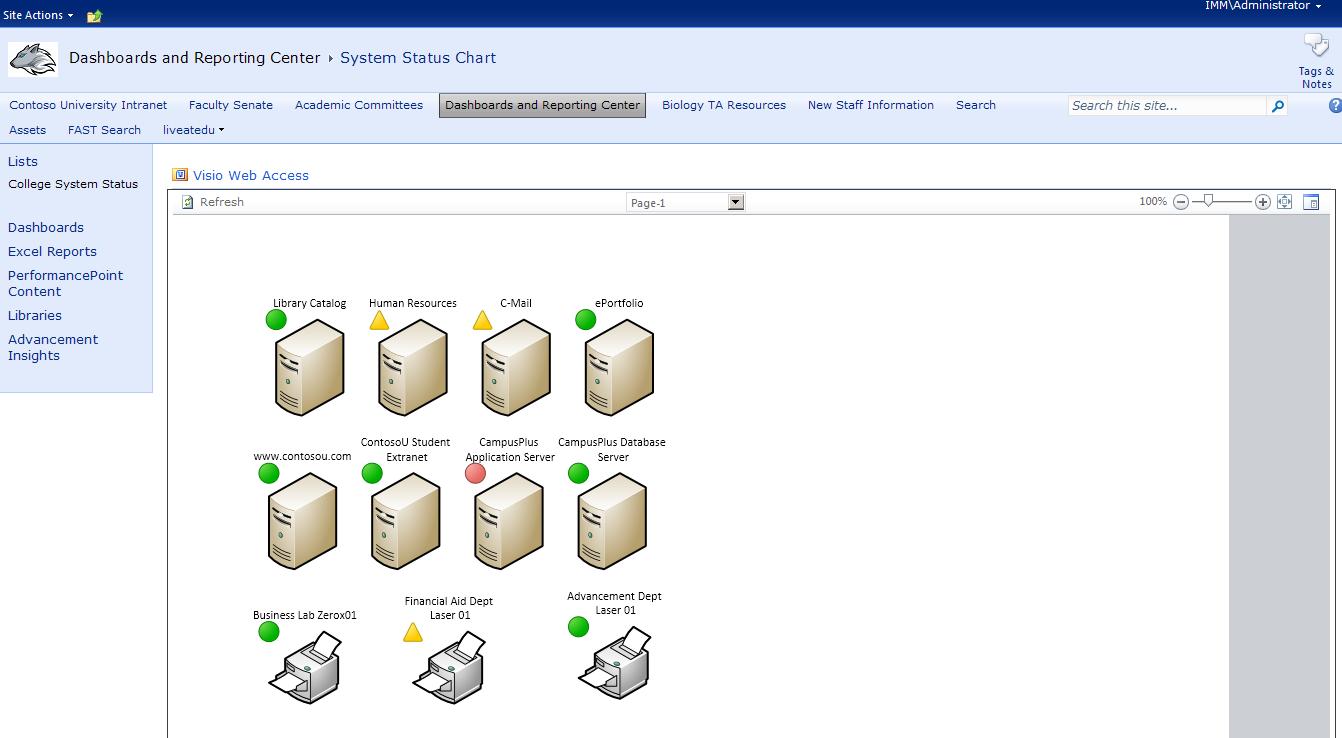The height and width of the screenshot is (738, 1342).
Task: Open the shape information pane icon
Action: coord(1311,202)
